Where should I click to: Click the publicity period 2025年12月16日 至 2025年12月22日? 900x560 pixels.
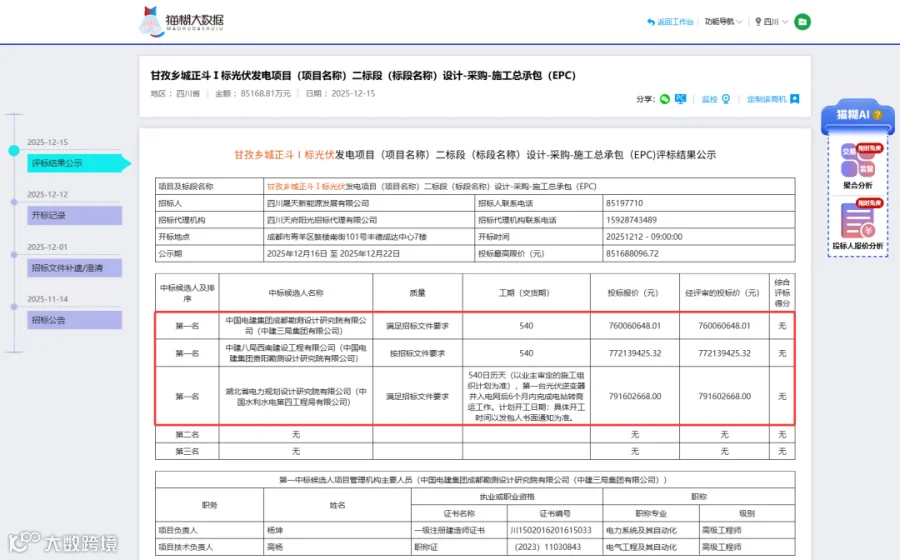(x=333, y=253)
